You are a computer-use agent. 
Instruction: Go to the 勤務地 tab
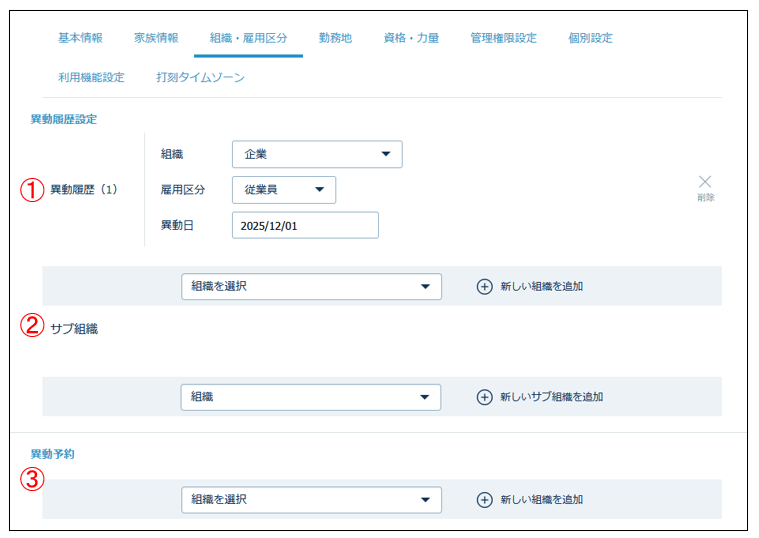coord(335,38)
